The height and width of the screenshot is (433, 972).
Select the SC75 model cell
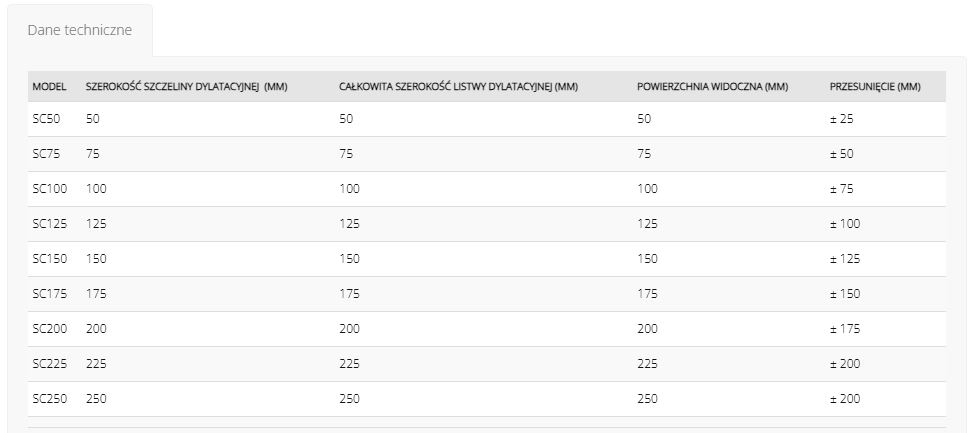[46, 154]
